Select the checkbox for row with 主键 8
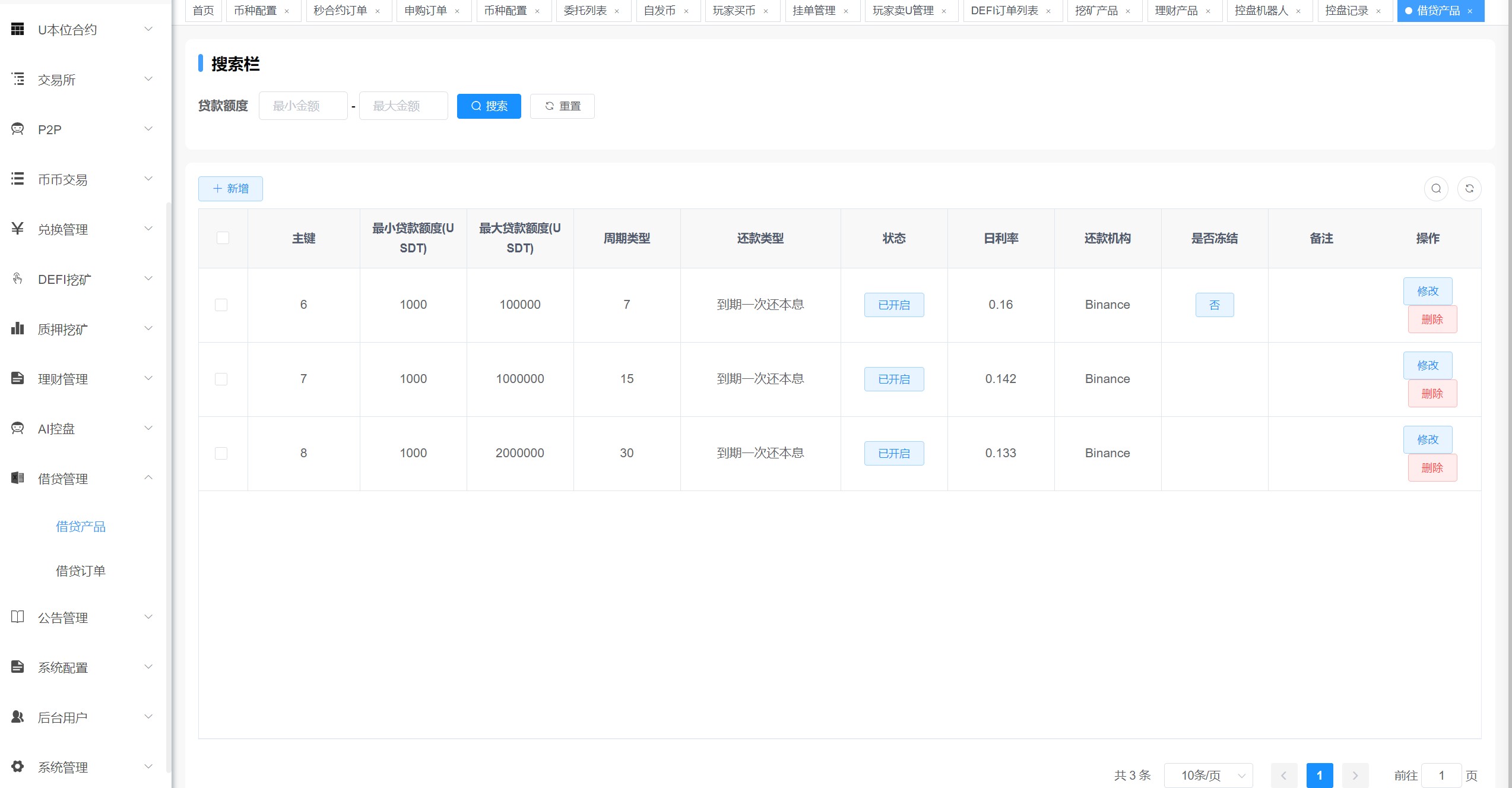The image size is (1512, 788). pyautogui.click(x=221, y=454)
